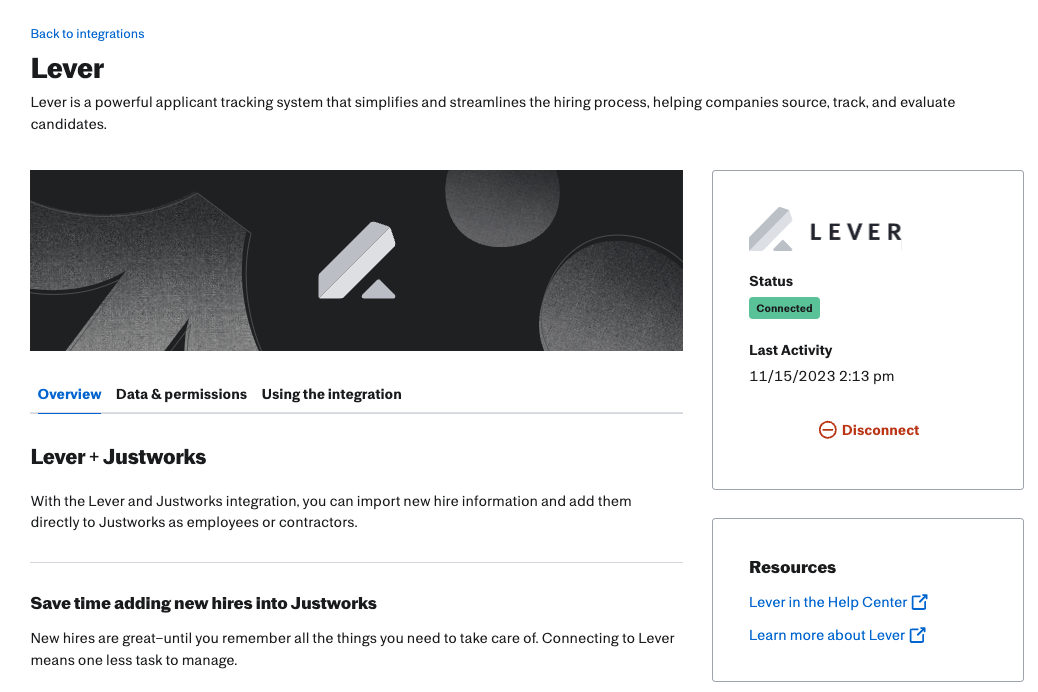
Task: Switch to the Data & permissions tab
Action: [x=181, y=394]
